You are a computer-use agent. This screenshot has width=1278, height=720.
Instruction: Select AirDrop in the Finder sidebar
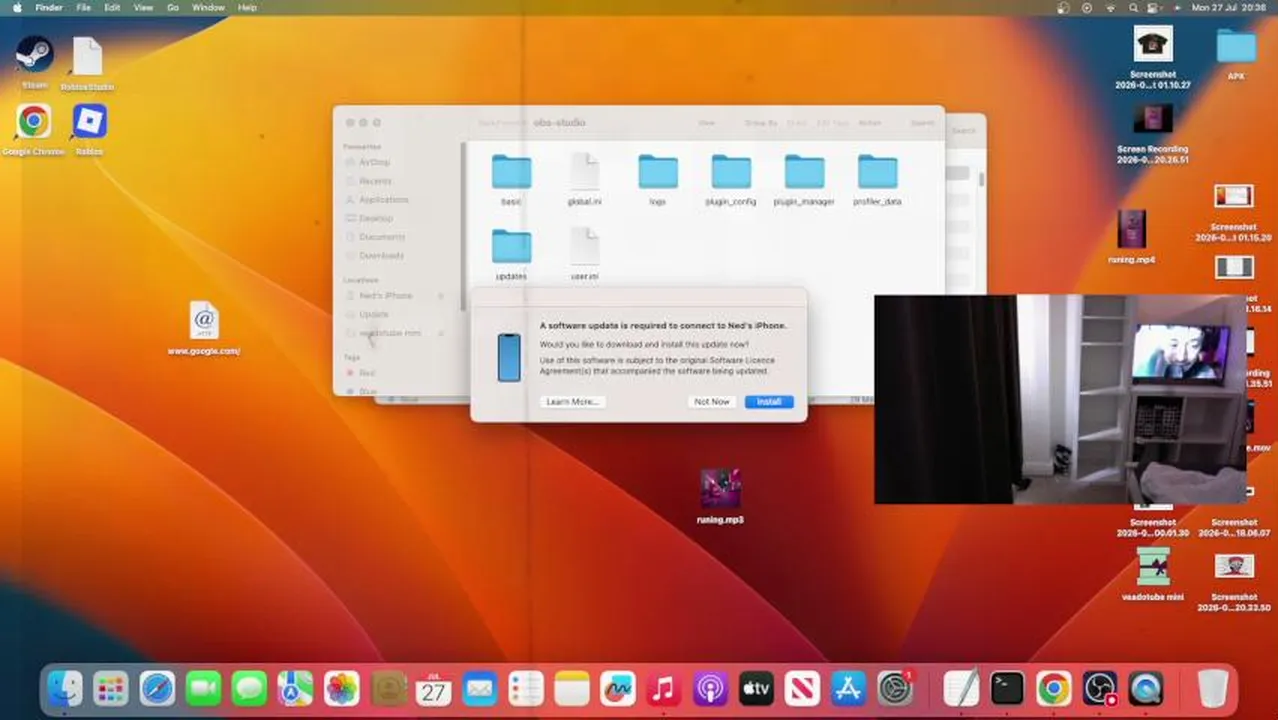374,162
